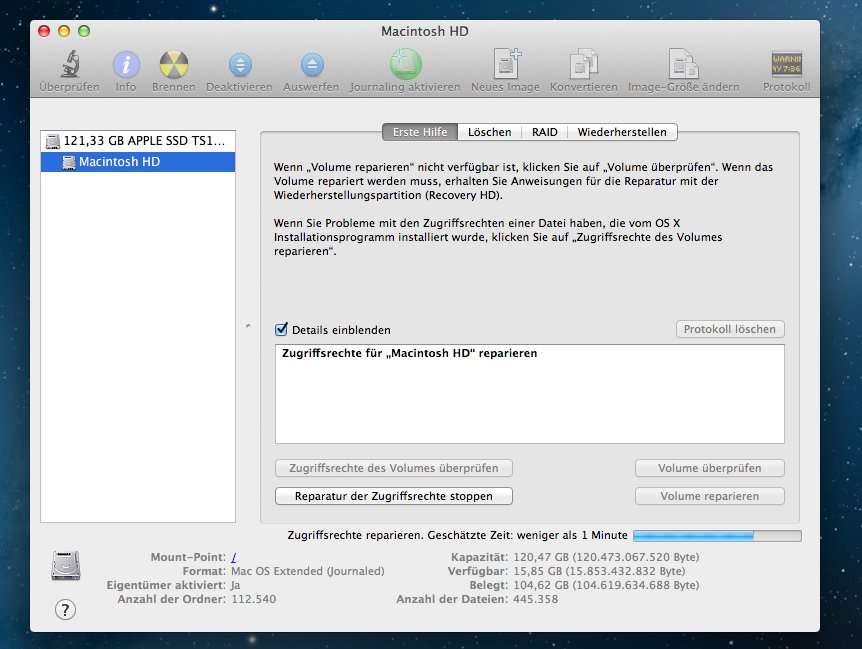
Task: Click Reparatur der Zugriffsrechte stoppen button
Action: click(x=394, y=496)
